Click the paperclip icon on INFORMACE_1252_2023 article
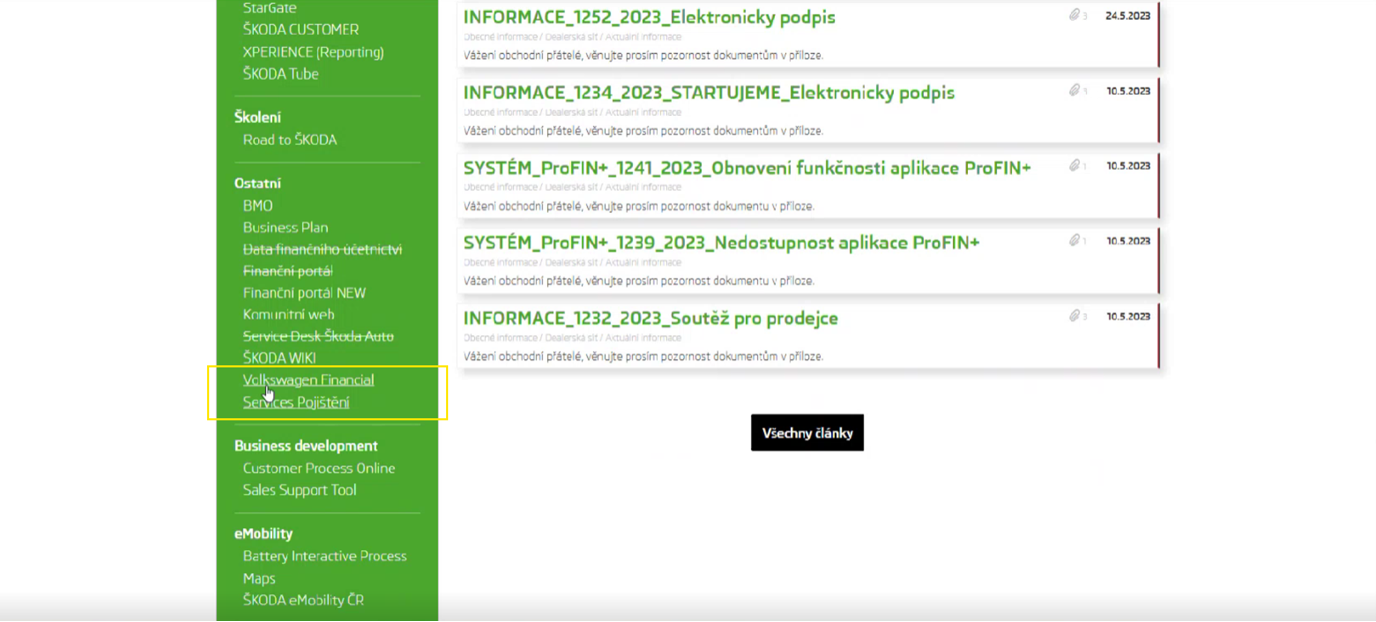1376x622 pixels. click(x=1074, y=15)
